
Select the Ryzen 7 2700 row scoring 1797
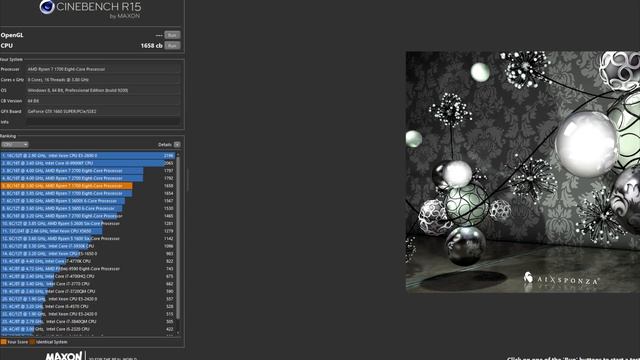[88, 171]
